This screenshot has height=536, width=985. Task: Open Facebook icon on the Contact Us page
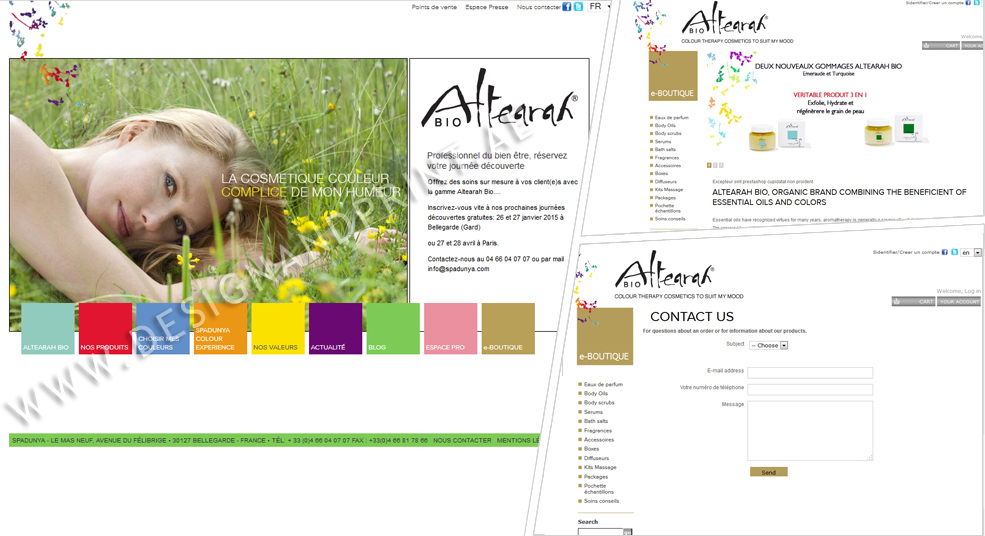942,252
